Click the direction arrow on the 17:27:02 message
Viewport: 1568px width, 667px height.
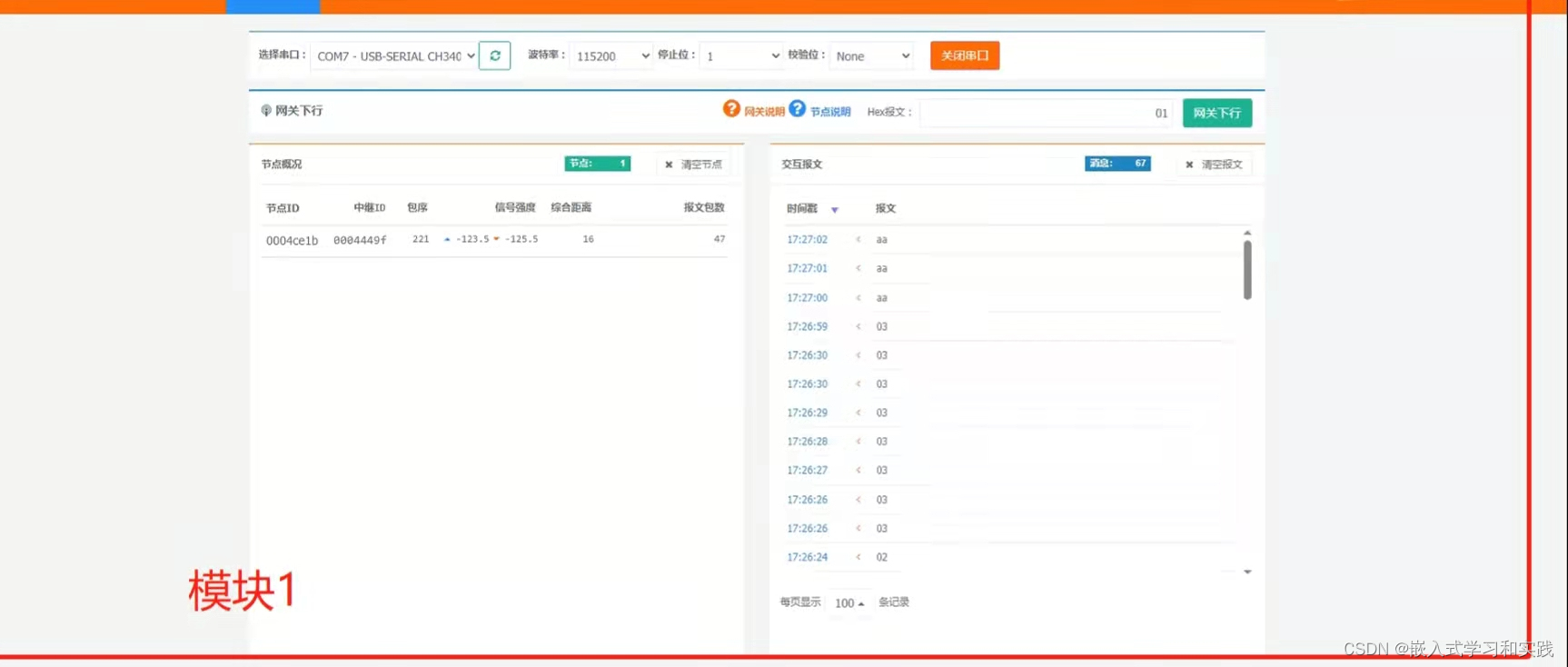pos(858,240)
